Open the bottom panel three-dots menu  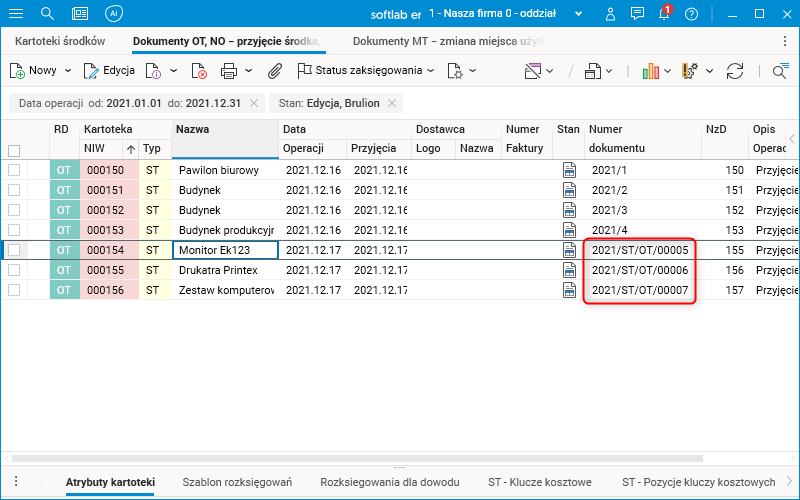[16, 481]
